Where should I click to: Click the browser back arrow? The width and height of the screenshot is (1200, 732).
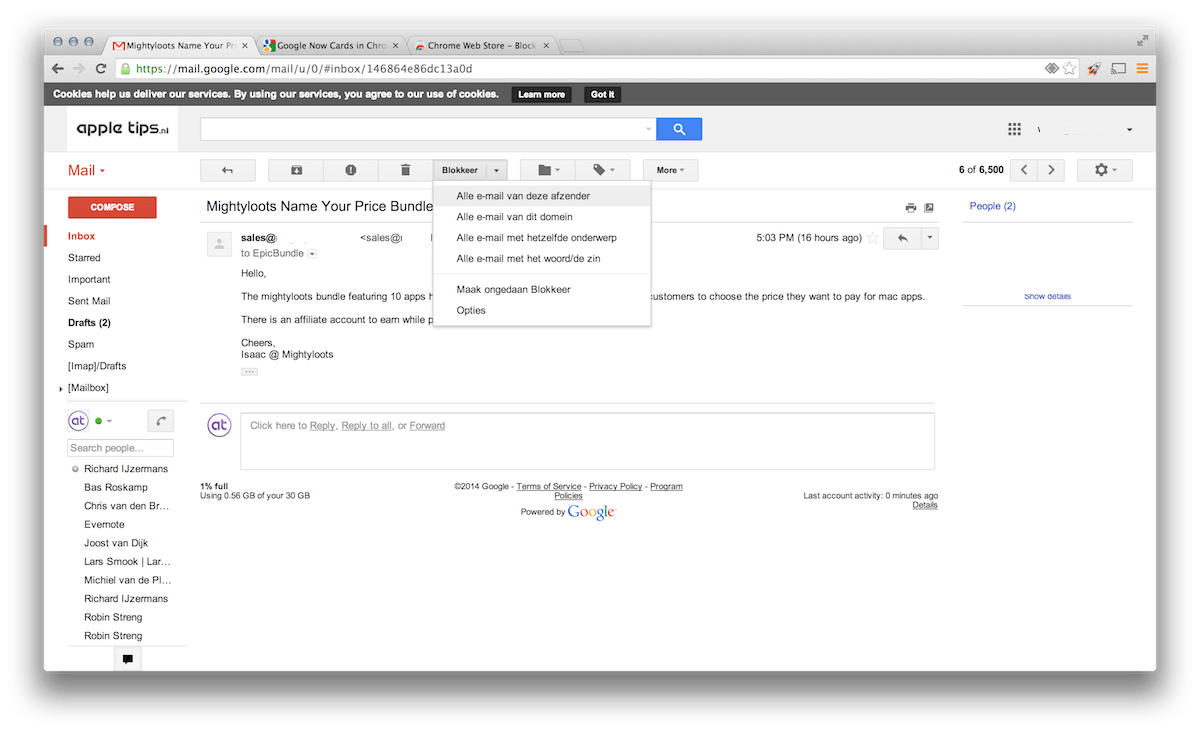pos(58,69)
